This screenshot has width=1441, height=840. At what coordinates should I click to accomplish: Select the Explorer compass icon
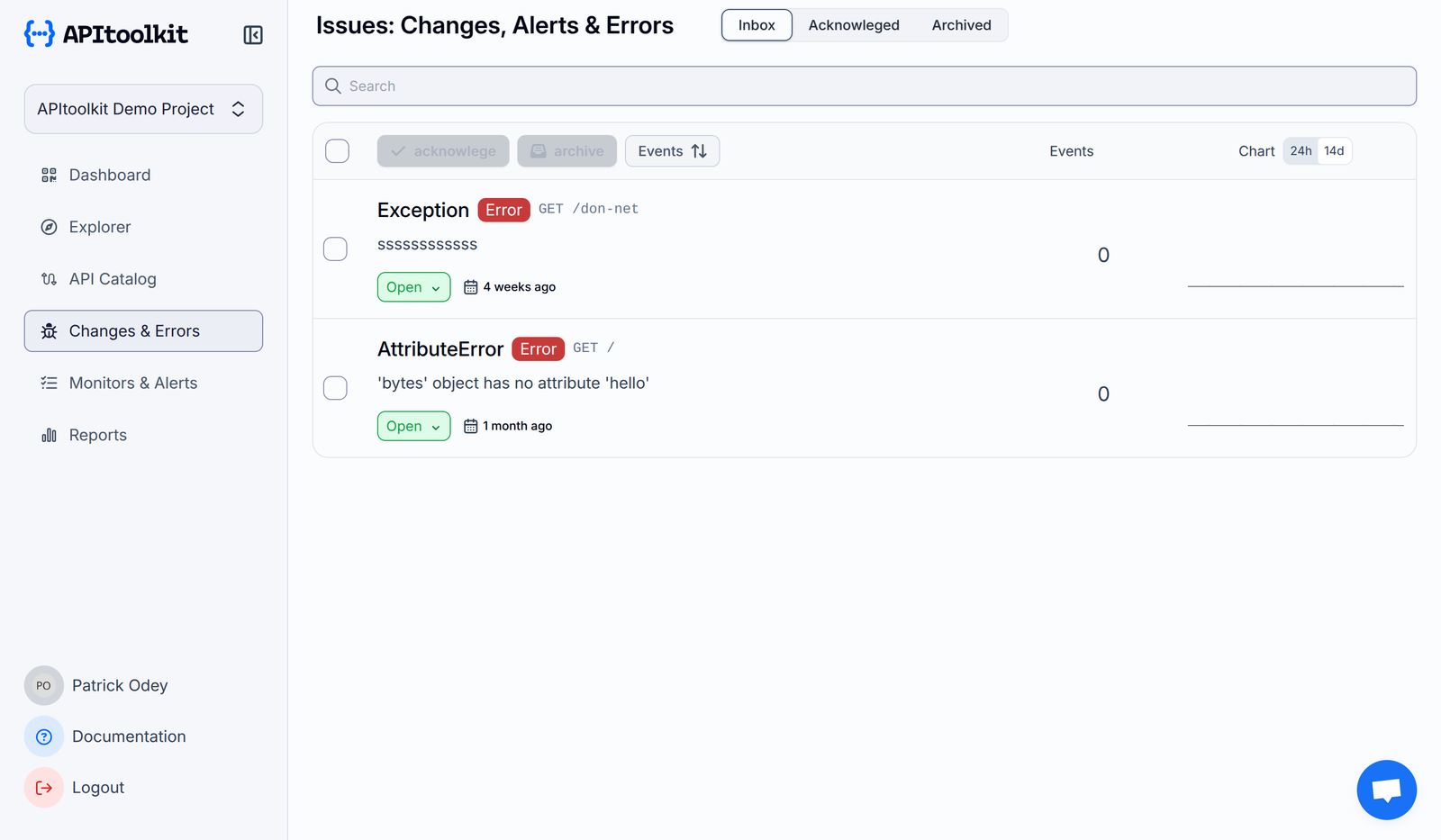coord(50,227)
